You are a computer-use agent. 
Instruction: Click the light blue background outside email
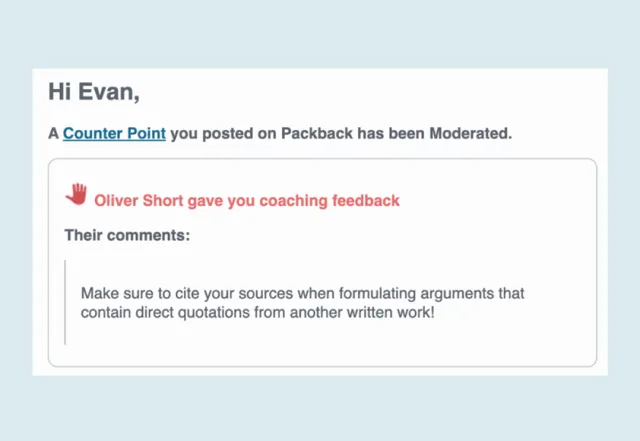320,410
